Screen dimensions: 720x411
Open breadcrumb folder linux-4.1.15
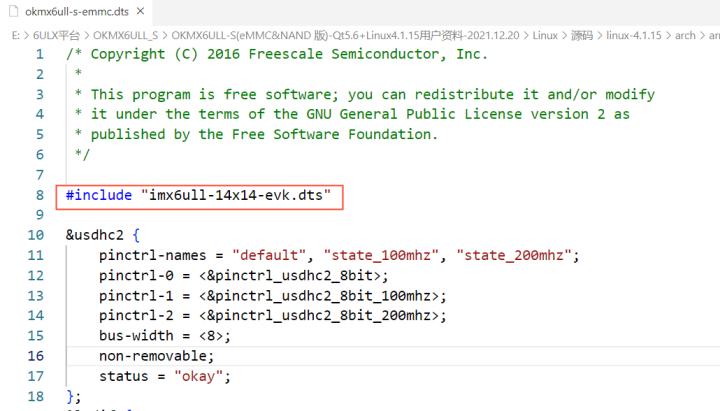634,35
